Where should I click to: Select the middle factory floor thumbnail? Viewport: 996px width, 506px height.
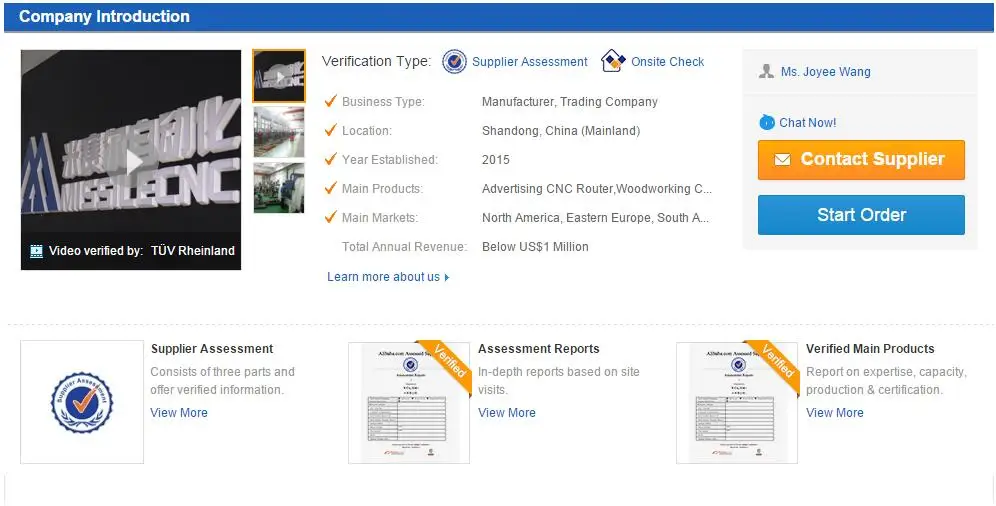coord(279,132)
